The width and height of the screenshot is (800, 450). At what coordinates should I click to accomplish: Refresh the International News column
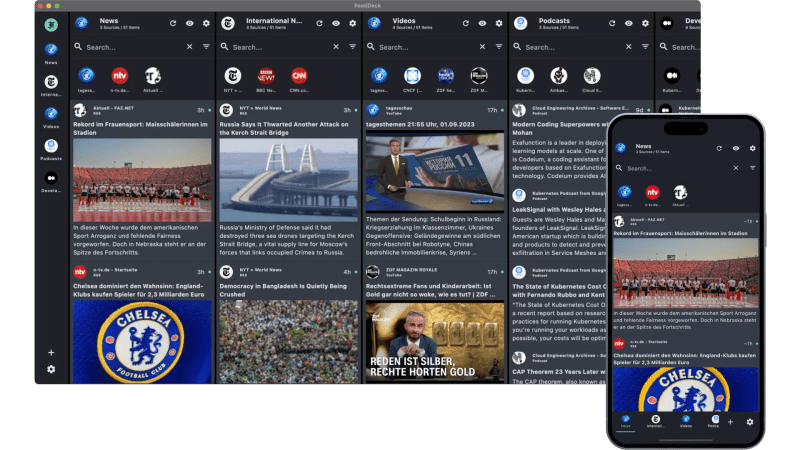point(319,23)
